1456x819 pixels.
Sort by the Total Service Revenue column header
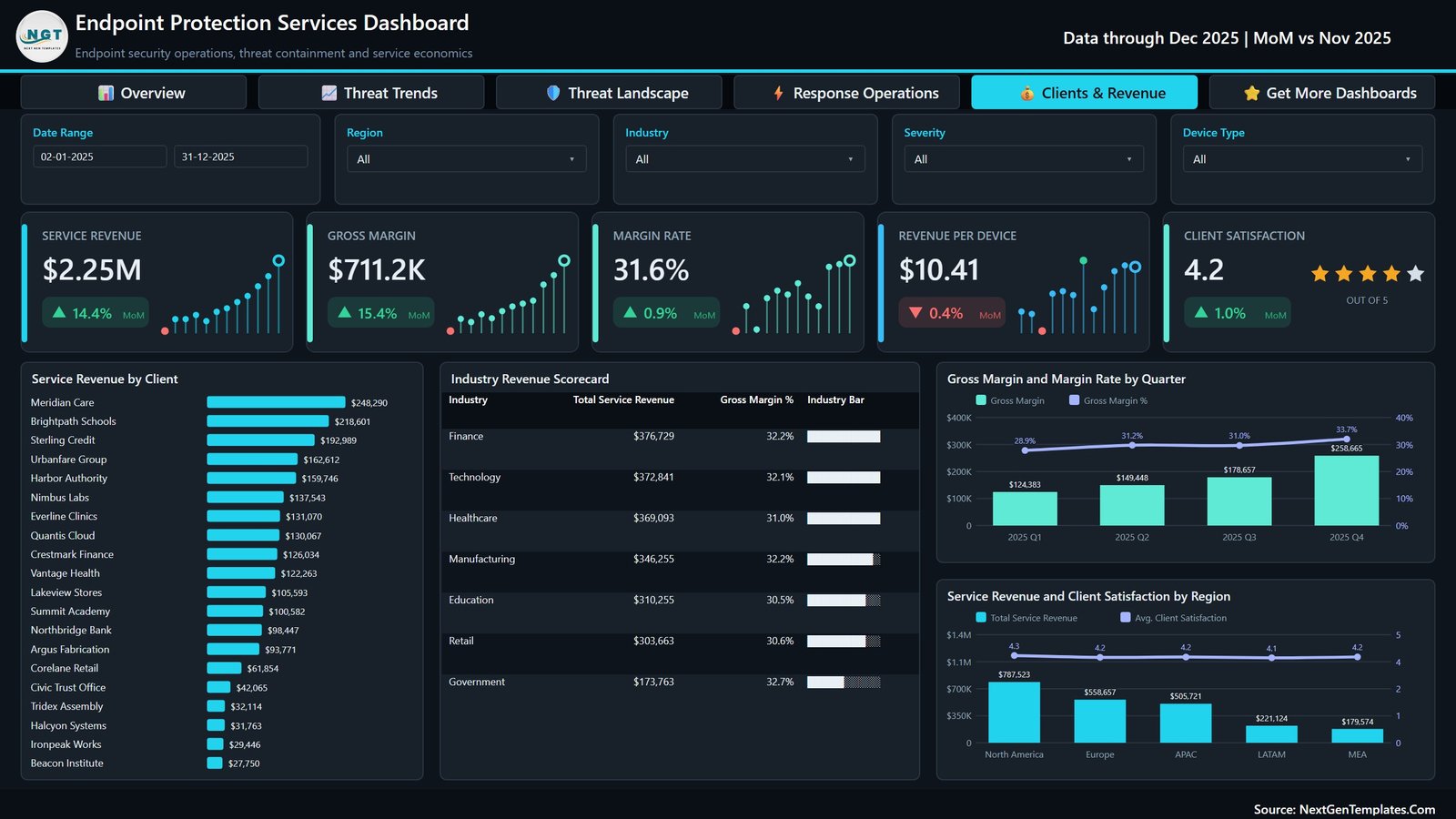point(623,399)
